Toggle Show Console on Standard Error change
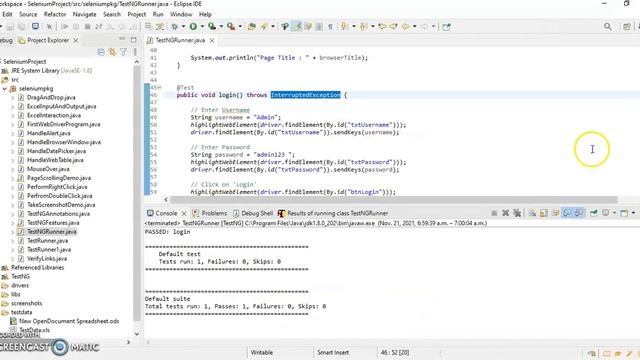This screenshot has height=360, width=640. tap(579, 213)
